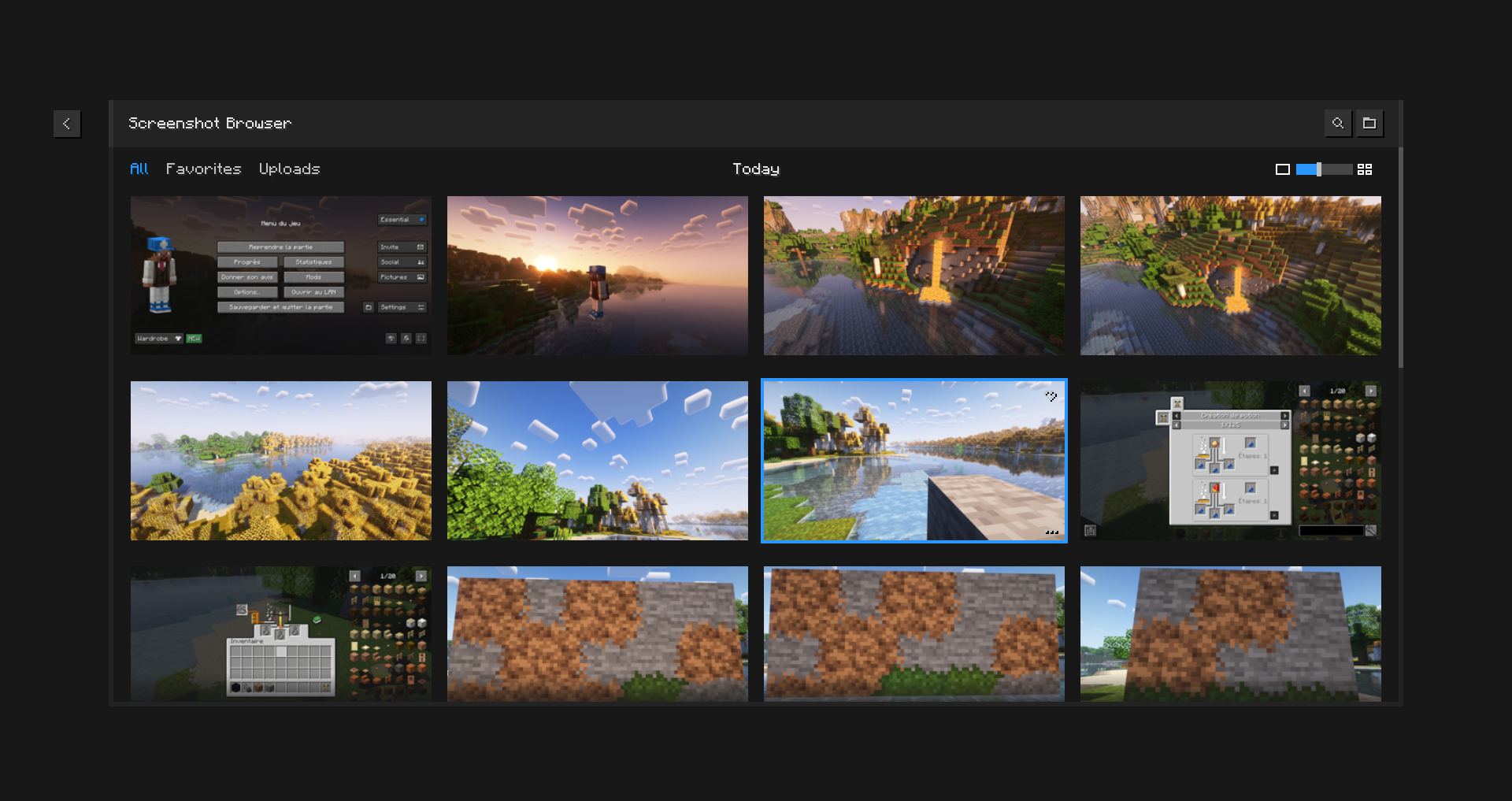
Task: Open three-dots menu on selected screenshot
Action: tap(1051, 532)
